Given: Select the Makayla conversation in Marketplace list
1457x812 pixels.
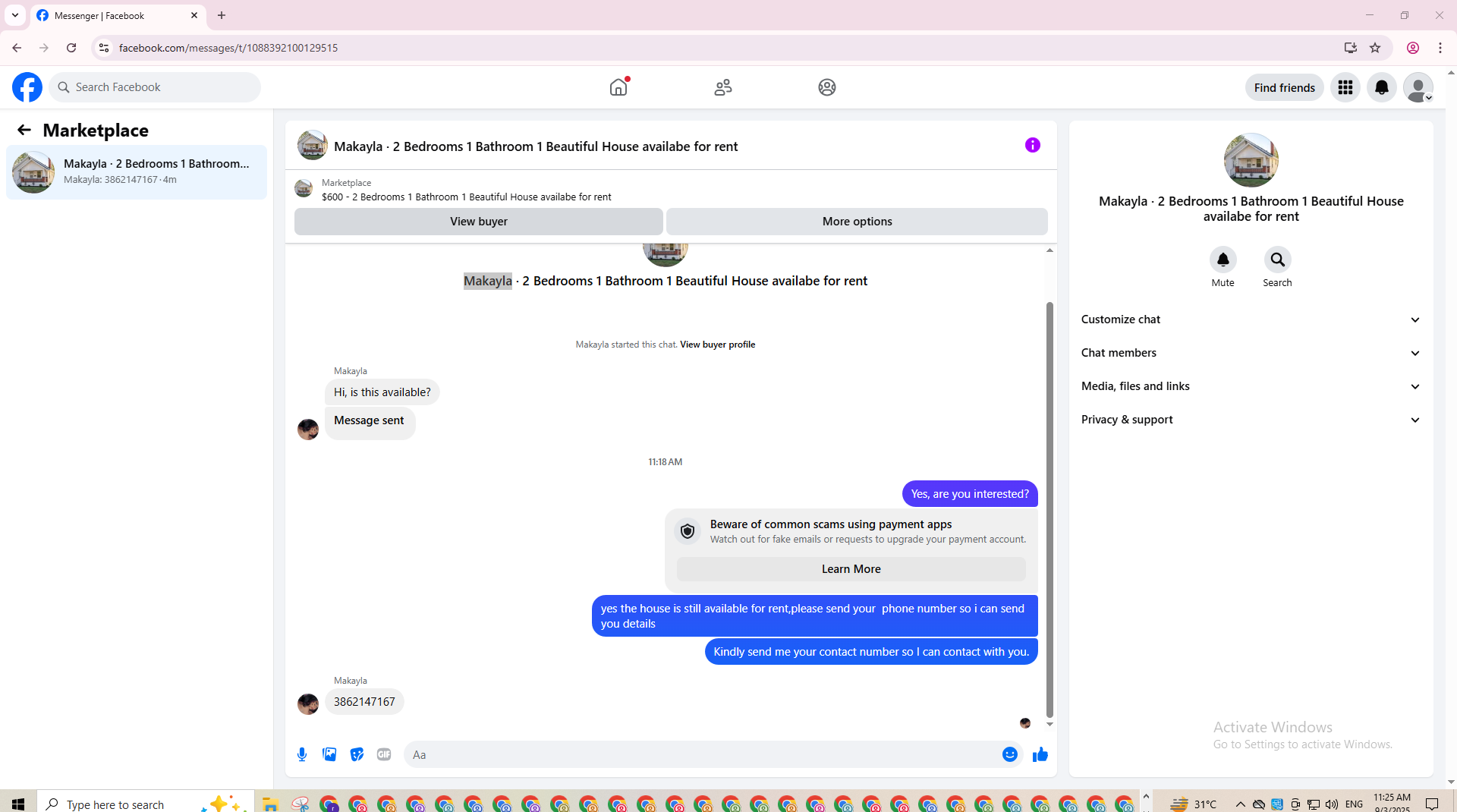Looking at the screenshot, I should [137, 172].
